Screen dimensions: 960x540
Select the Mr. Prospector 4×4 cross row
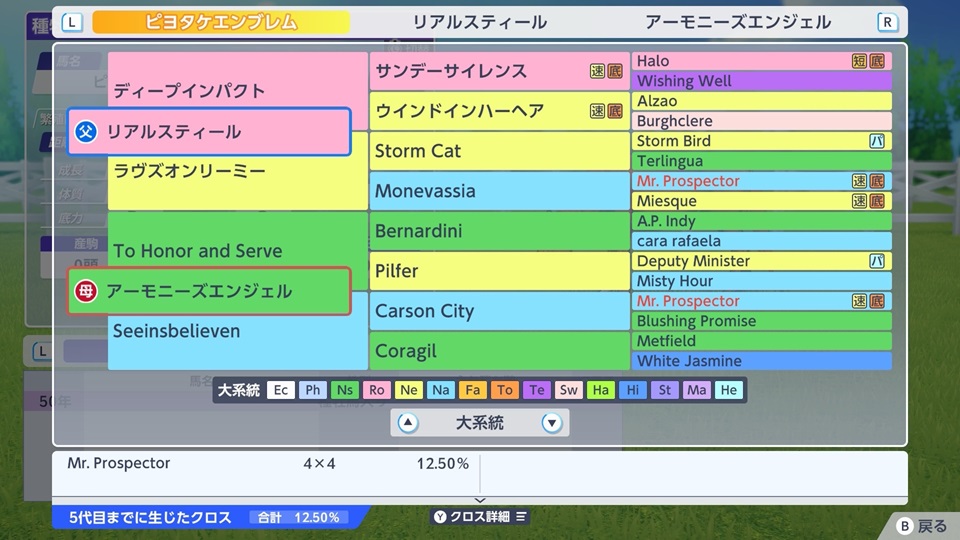point(268,463)
